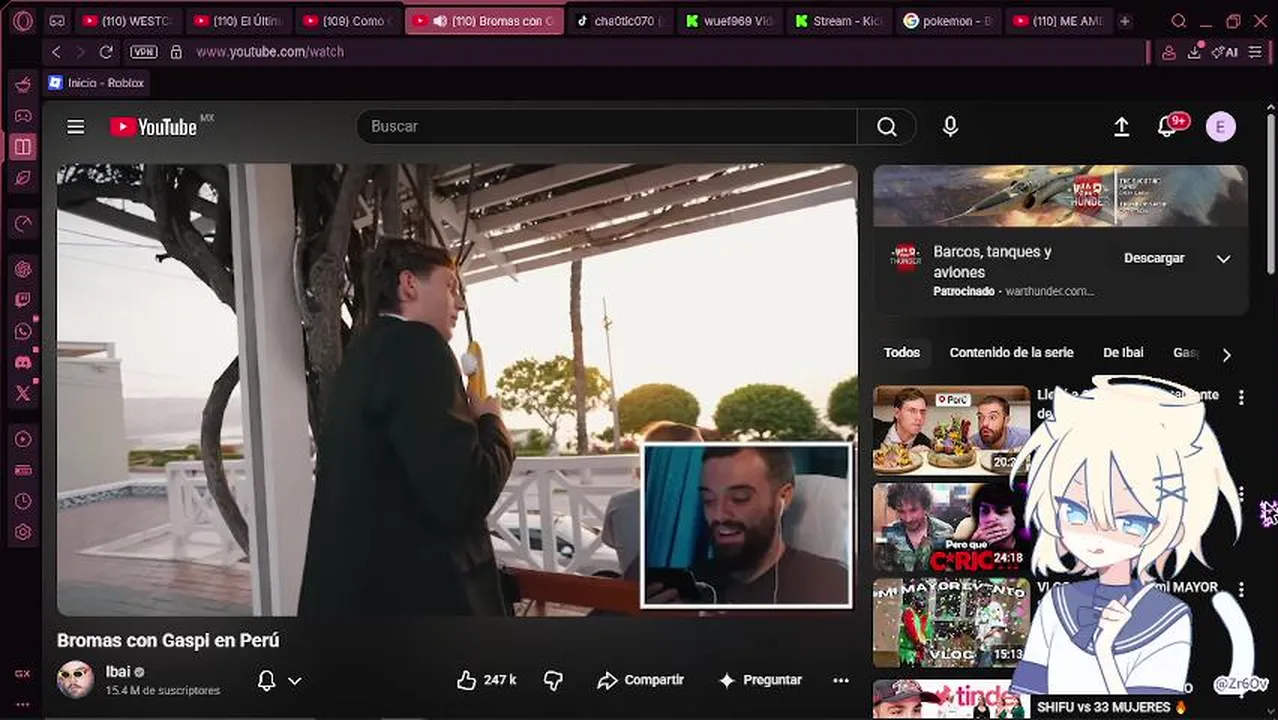Mute the Bromas con Gaspi tab audio
This screenshot has height=720, width=1278.
[440, 21]
